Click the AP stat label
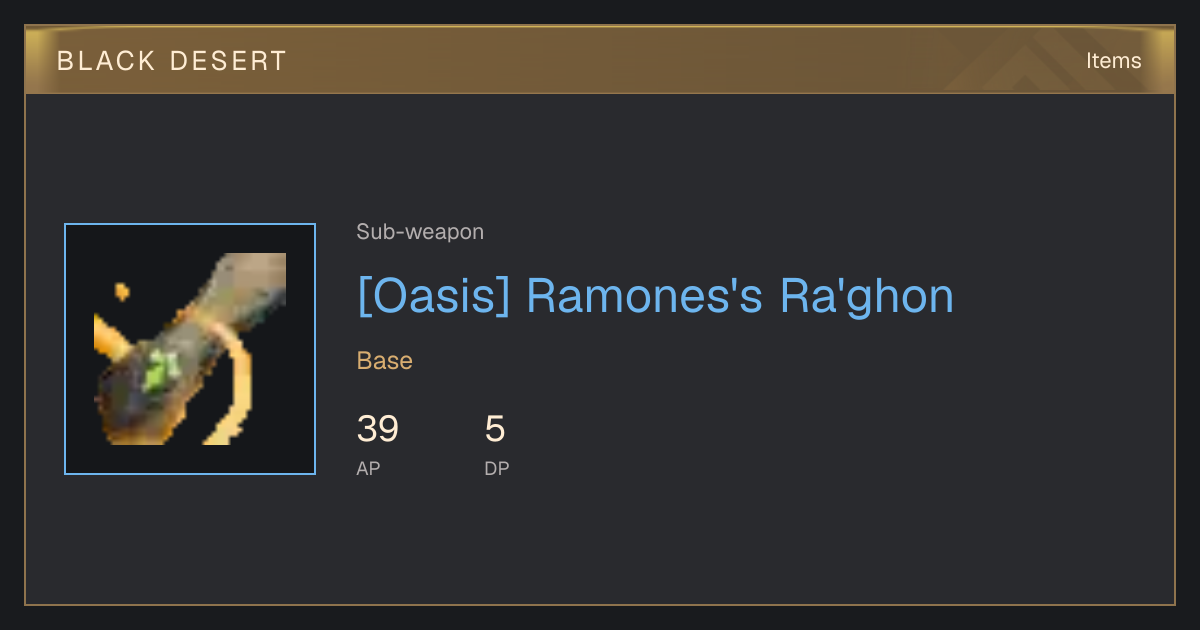 368,468
